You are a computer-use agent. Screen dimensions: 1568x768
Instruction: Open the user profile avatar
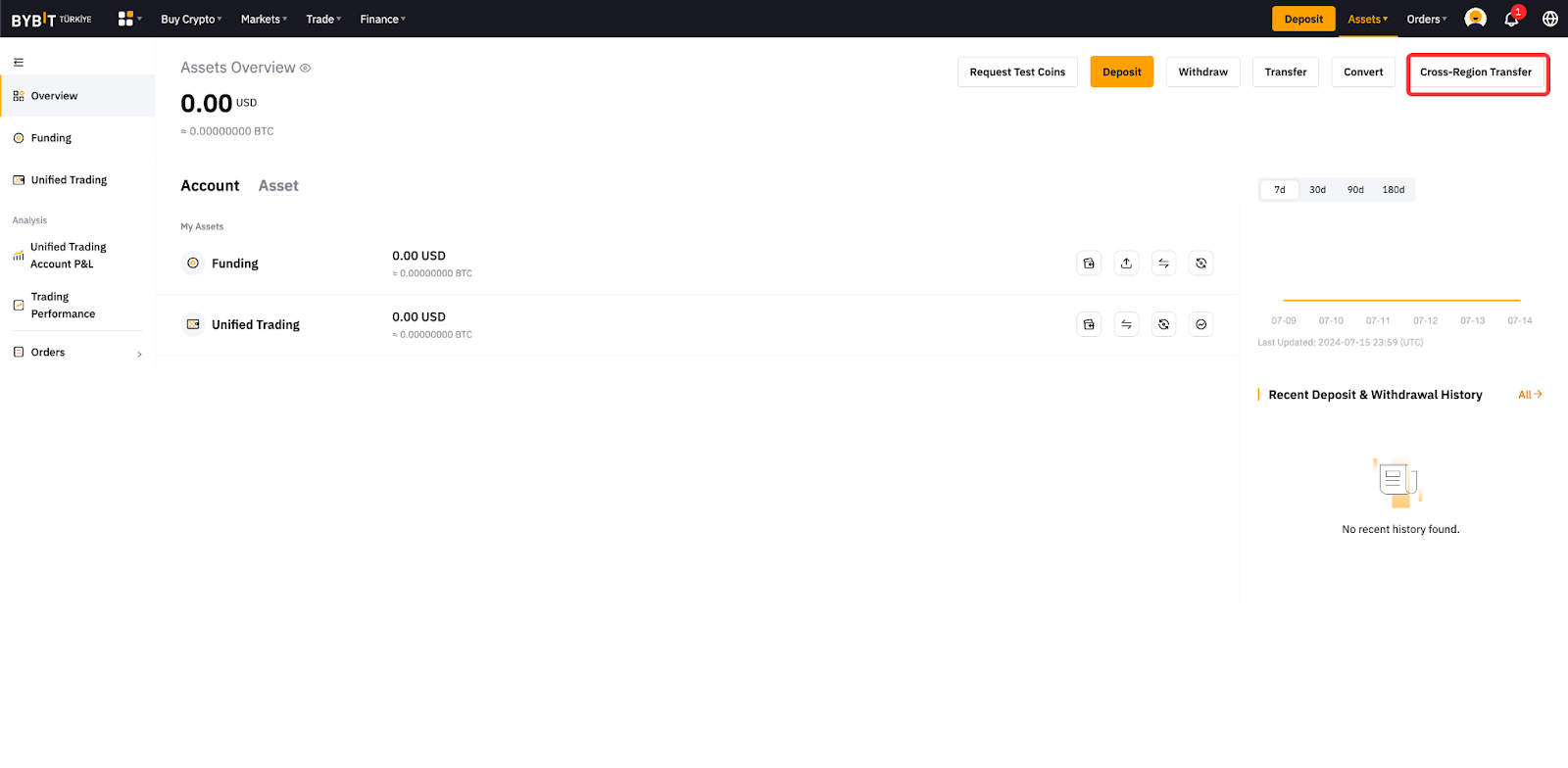[1475, 19]
